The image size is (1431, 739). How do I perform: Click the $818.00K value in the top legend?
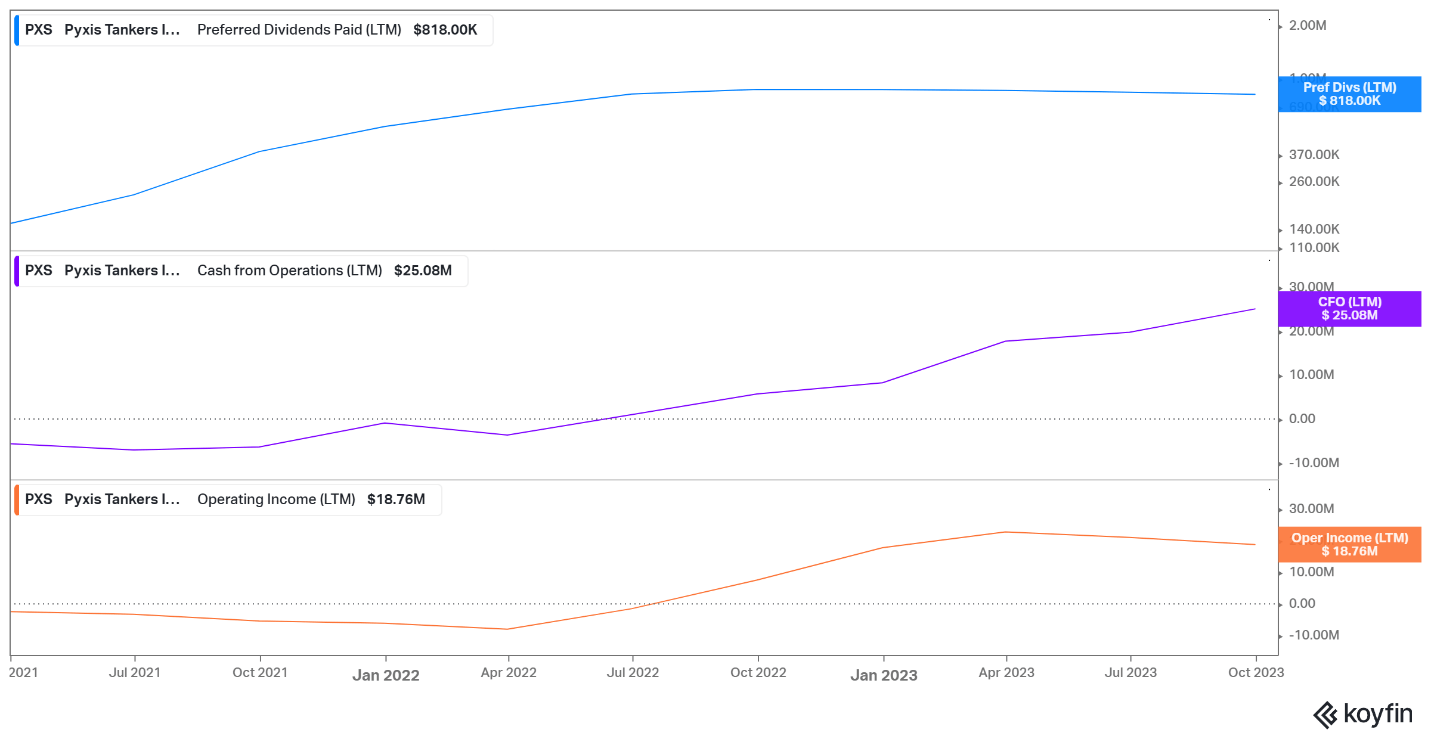tap(445, 30)
